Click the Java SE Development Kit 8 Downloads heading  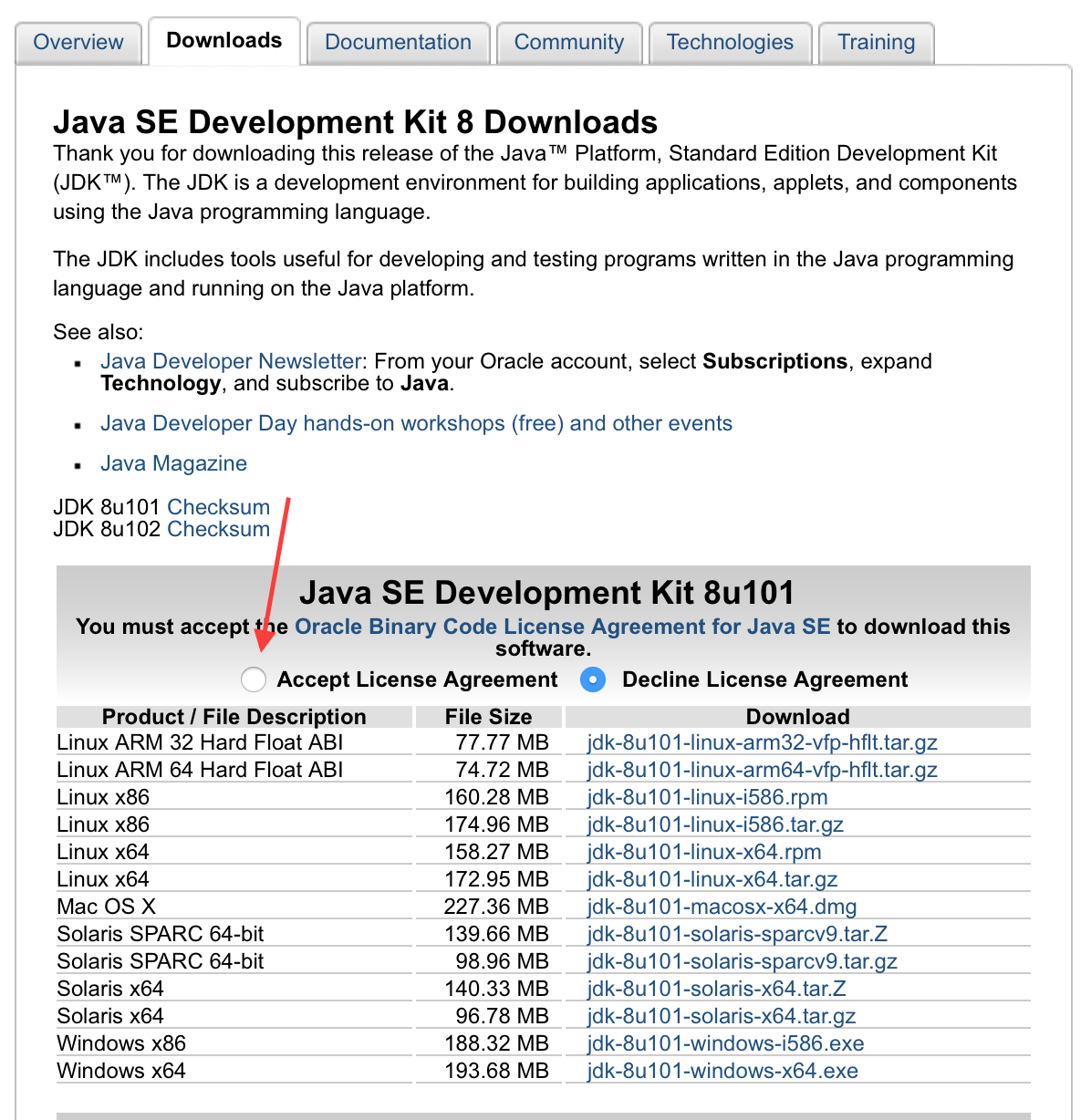(x=355, y=122)
